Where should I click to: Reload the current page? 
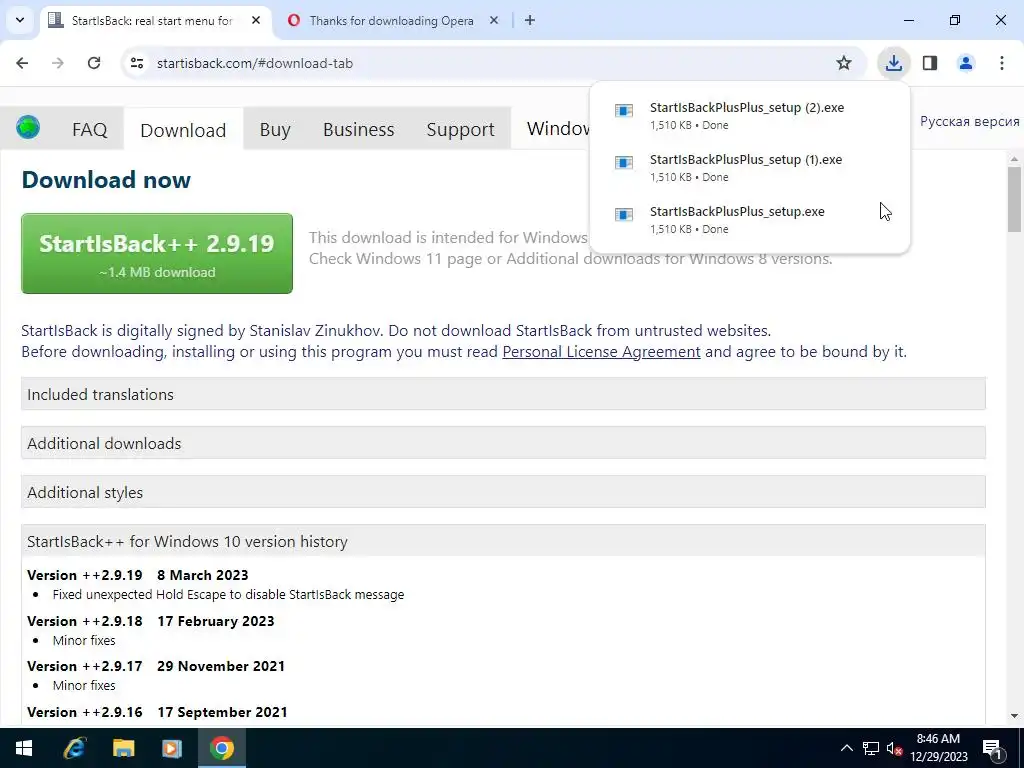click(x=94, y=63)
